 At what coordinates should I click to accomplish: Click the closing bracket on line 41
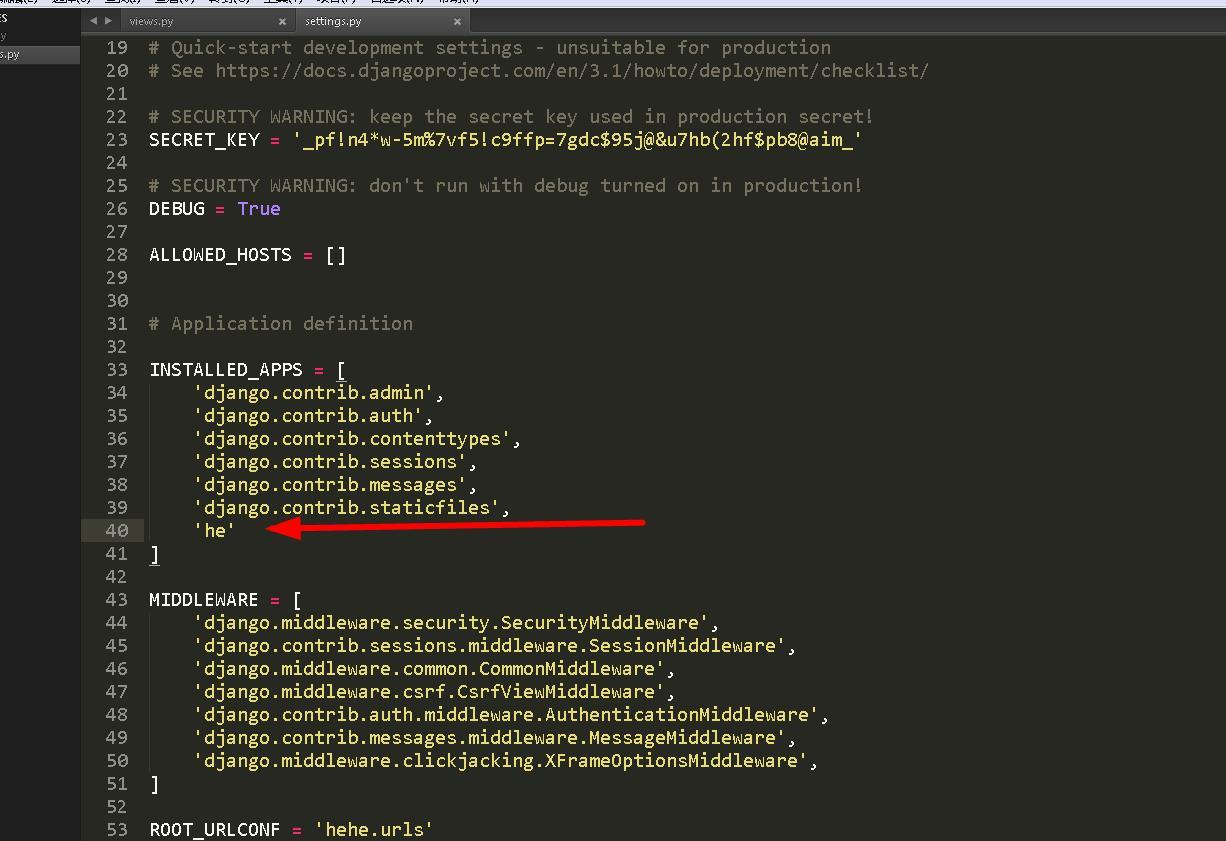click(x=154, y=553)
